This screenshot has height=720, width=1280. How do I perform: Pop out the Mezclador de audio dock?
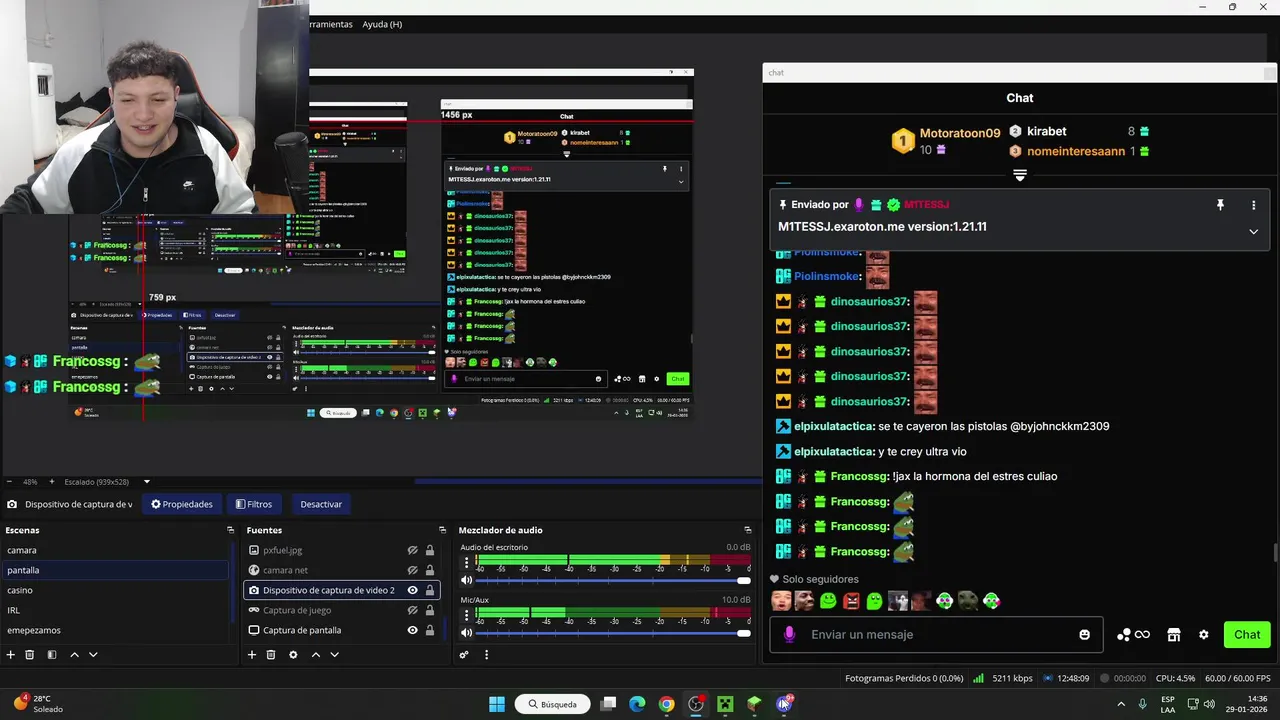(x=747, y=530)
